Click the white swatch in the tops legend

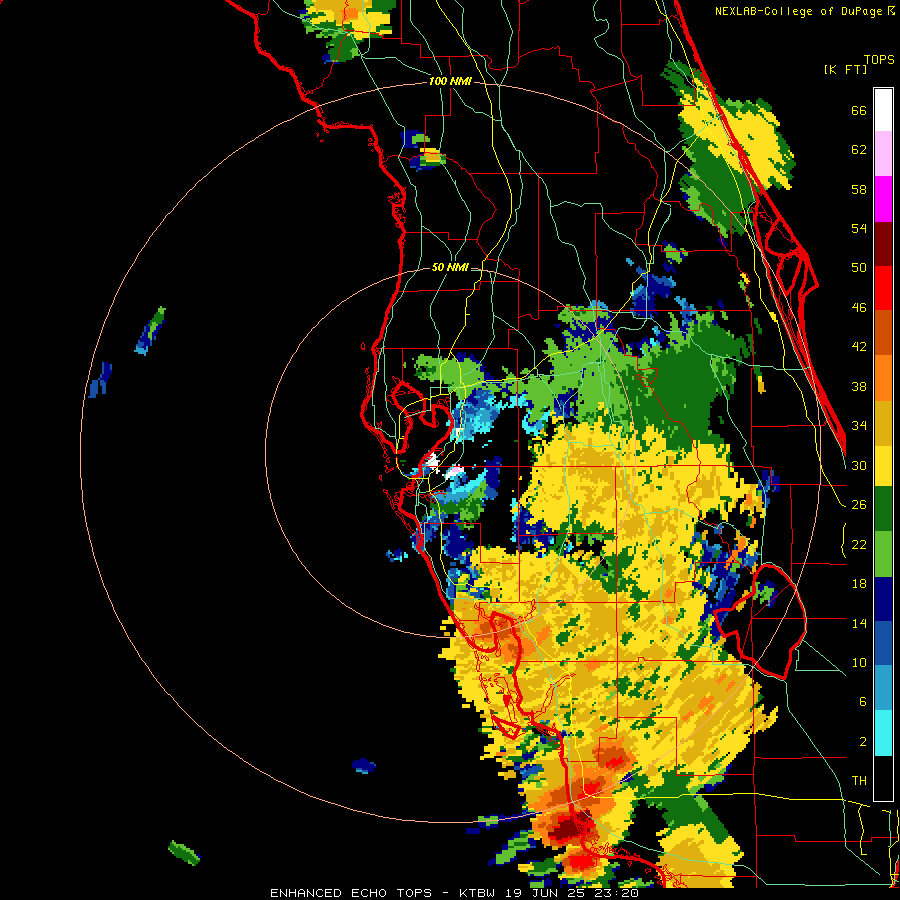coord(883,110)
